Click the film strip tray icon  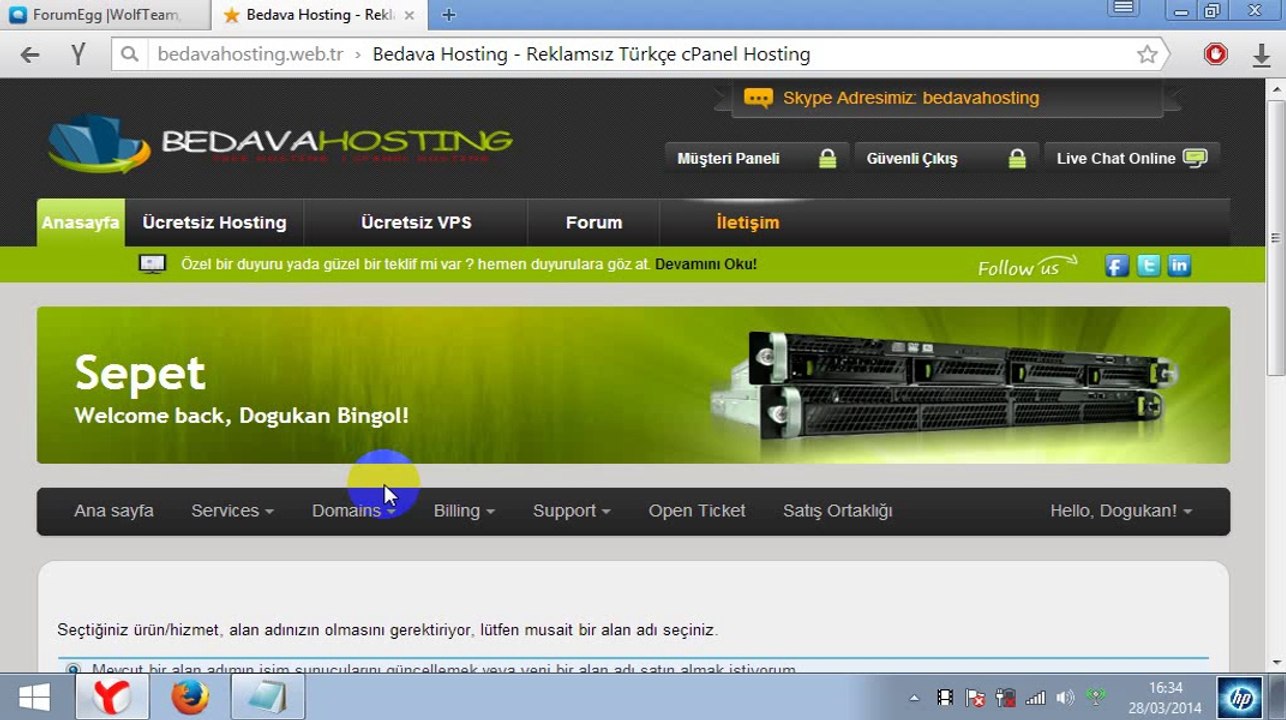[945, 698]
